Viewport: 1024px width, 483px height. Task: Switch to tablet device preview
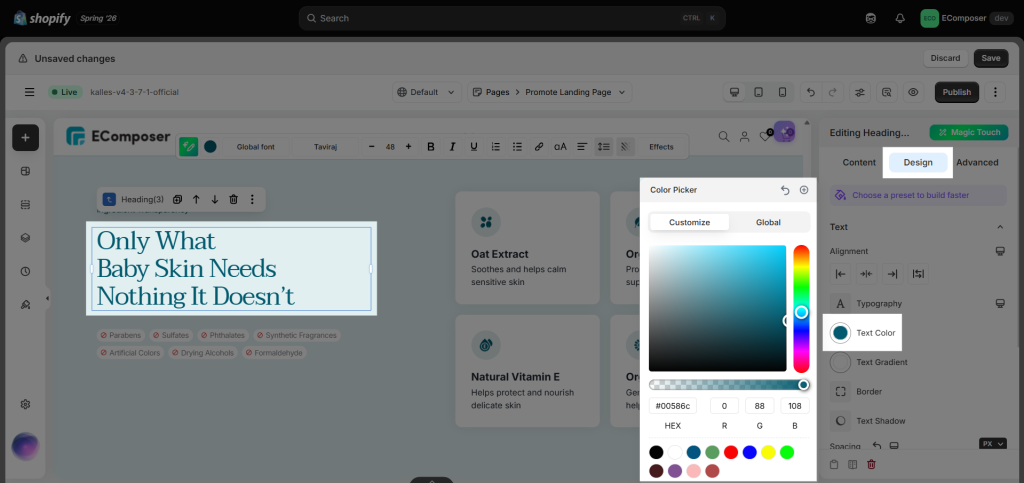(758, 92)
